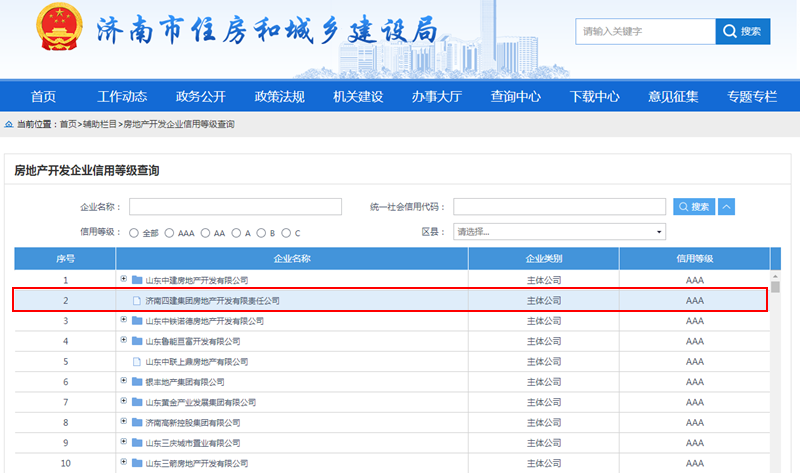The image size is (800, 473).
Task: Click folder icon beside 银丰地产集团有限公司
Action: [137, 382]
